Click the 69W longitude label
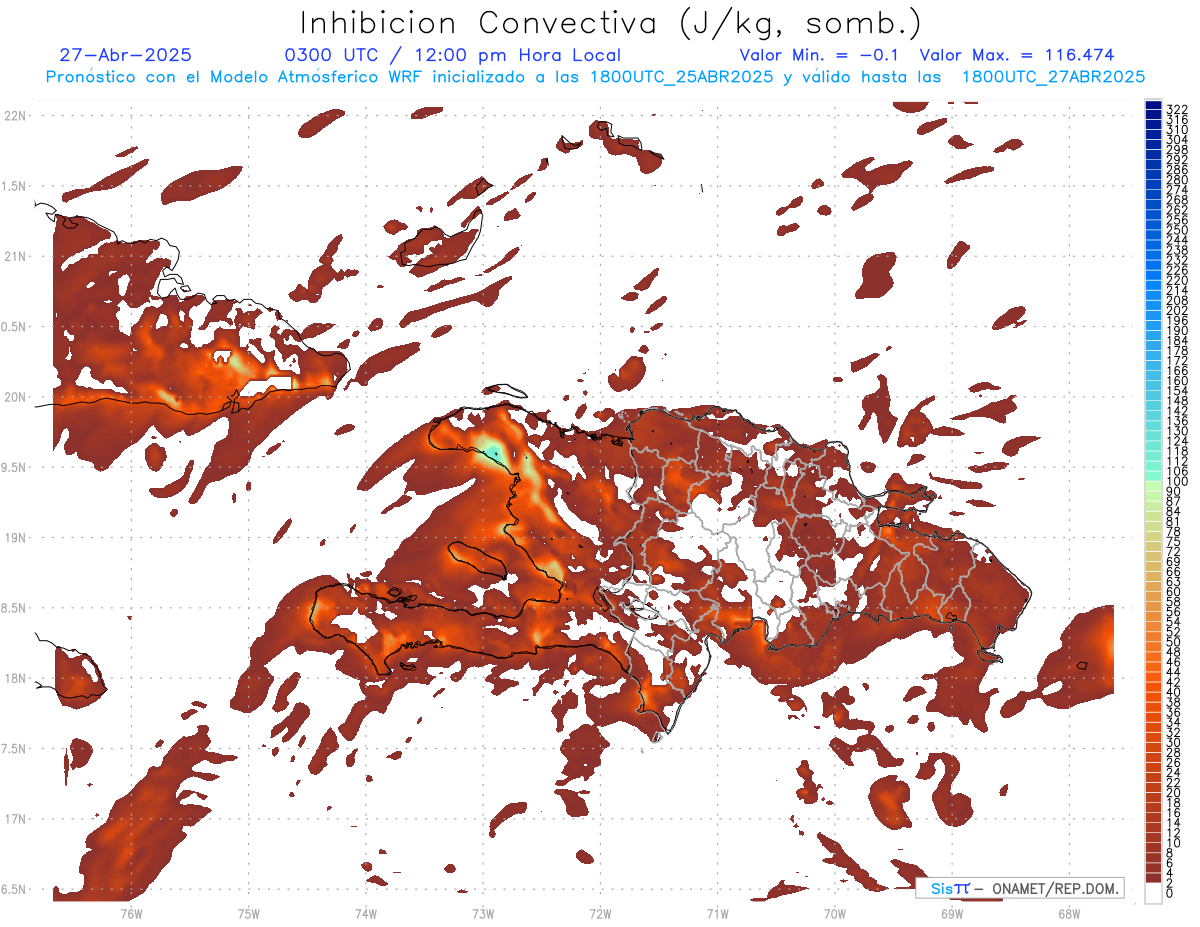Viewport: 1200px width, 927px height. [952, 913]
